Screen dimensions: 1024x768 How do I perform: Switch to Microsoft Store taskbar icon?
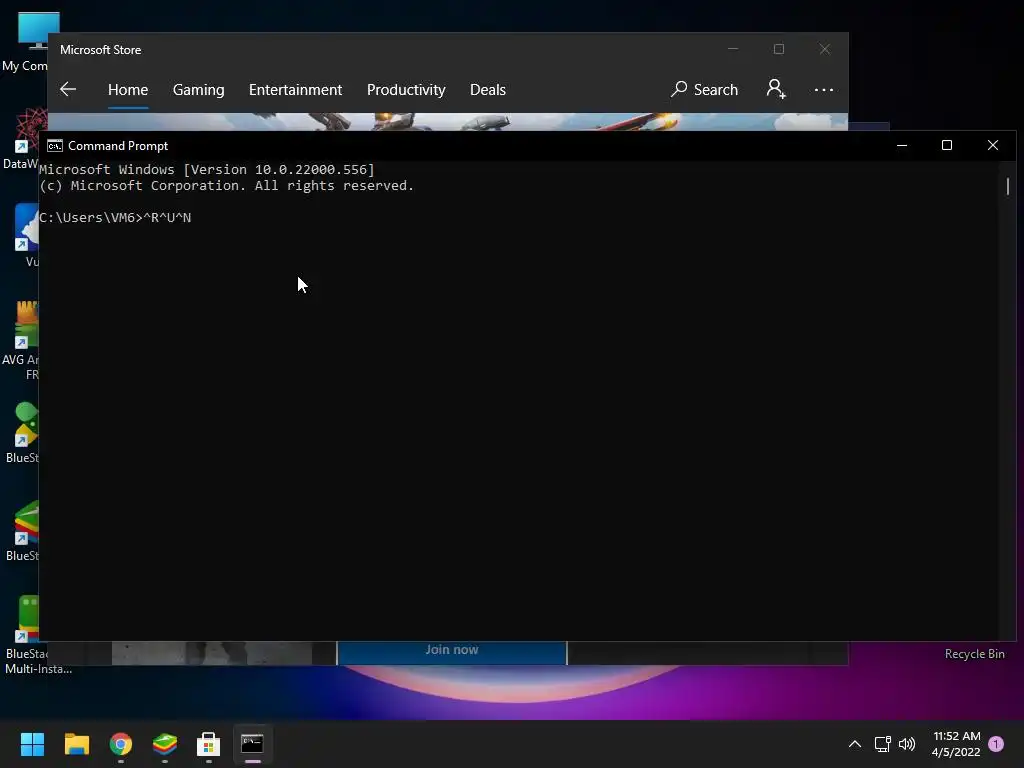(208, 744)
